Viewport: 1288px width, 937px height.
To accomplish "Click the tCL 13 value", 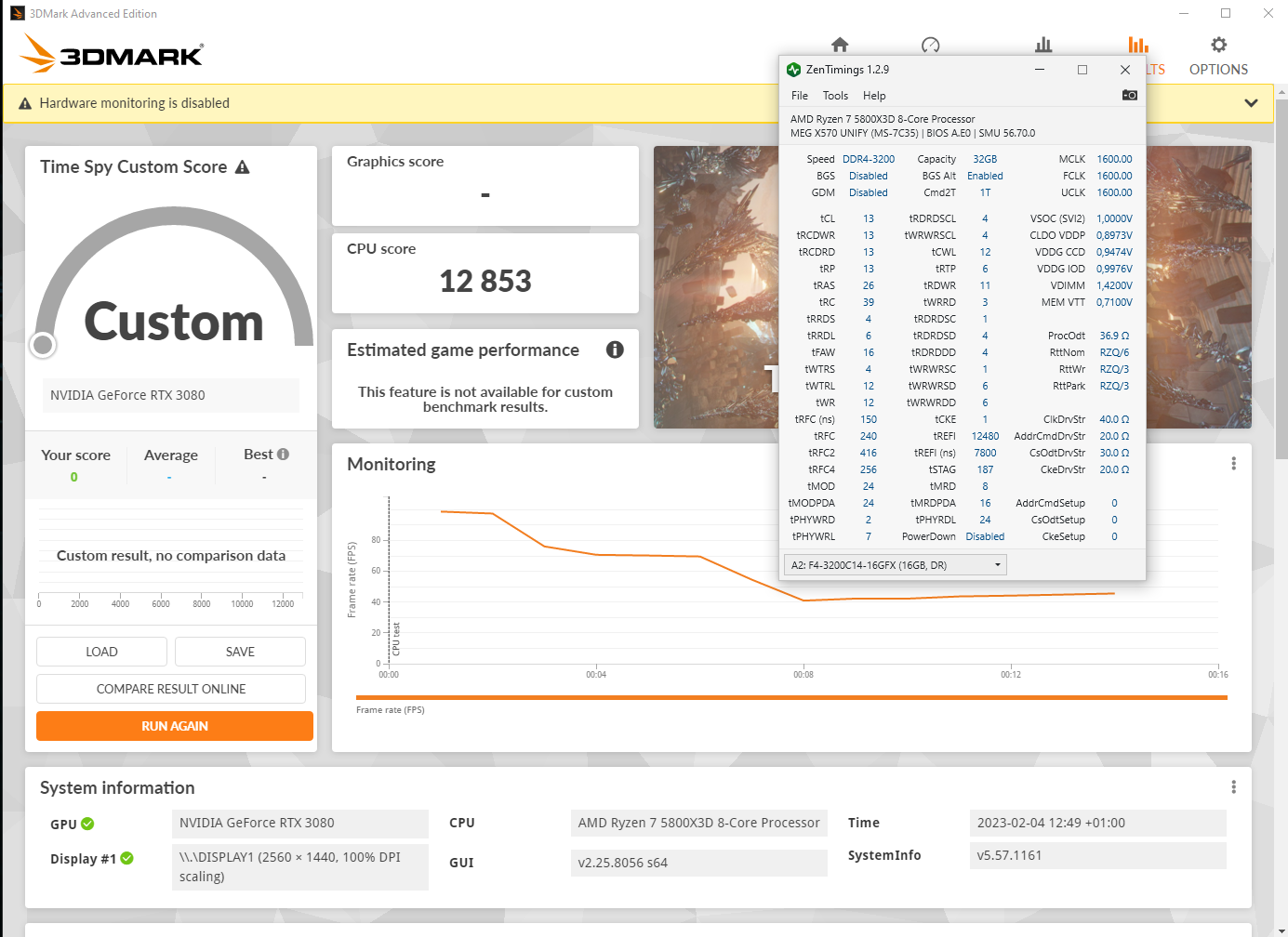I will click(x=869, y=218).
